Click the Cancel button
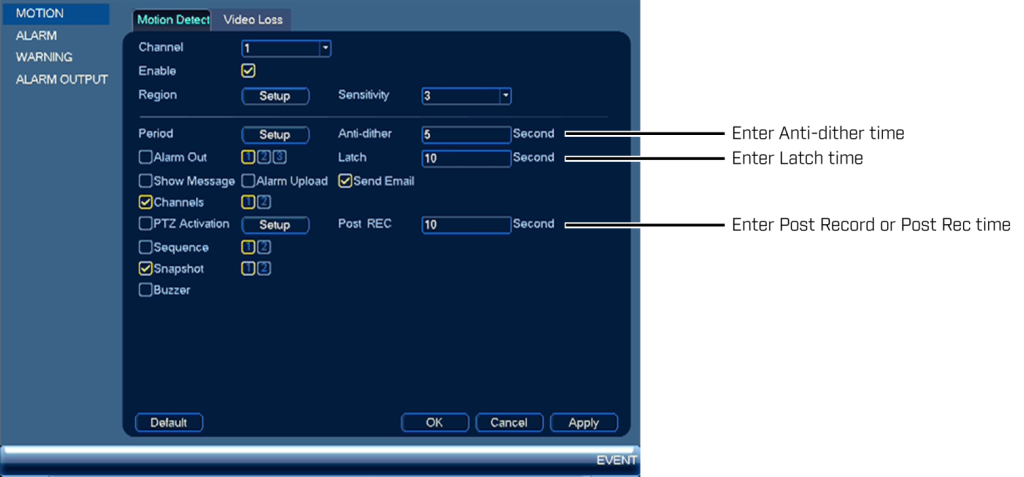The width and height of the screenshot is (1024, 477). 509,423
